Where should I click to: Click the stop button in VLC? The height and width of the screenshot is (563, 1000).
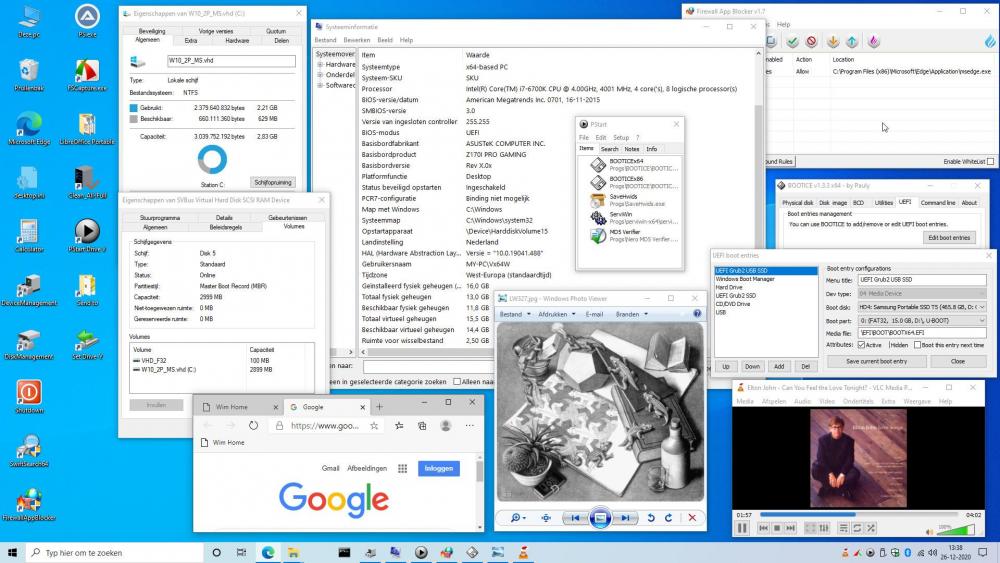click(x=777, y=528)
